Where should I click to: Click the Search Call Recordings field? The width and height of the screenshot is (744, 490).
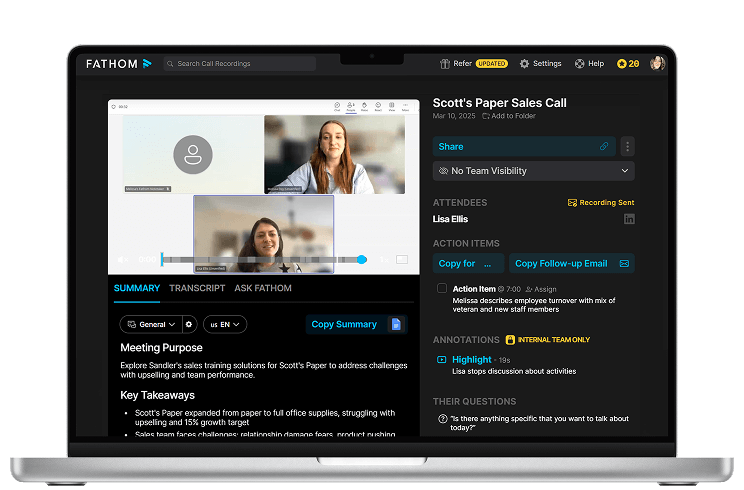pyautogui.click(x=240, y=63)
